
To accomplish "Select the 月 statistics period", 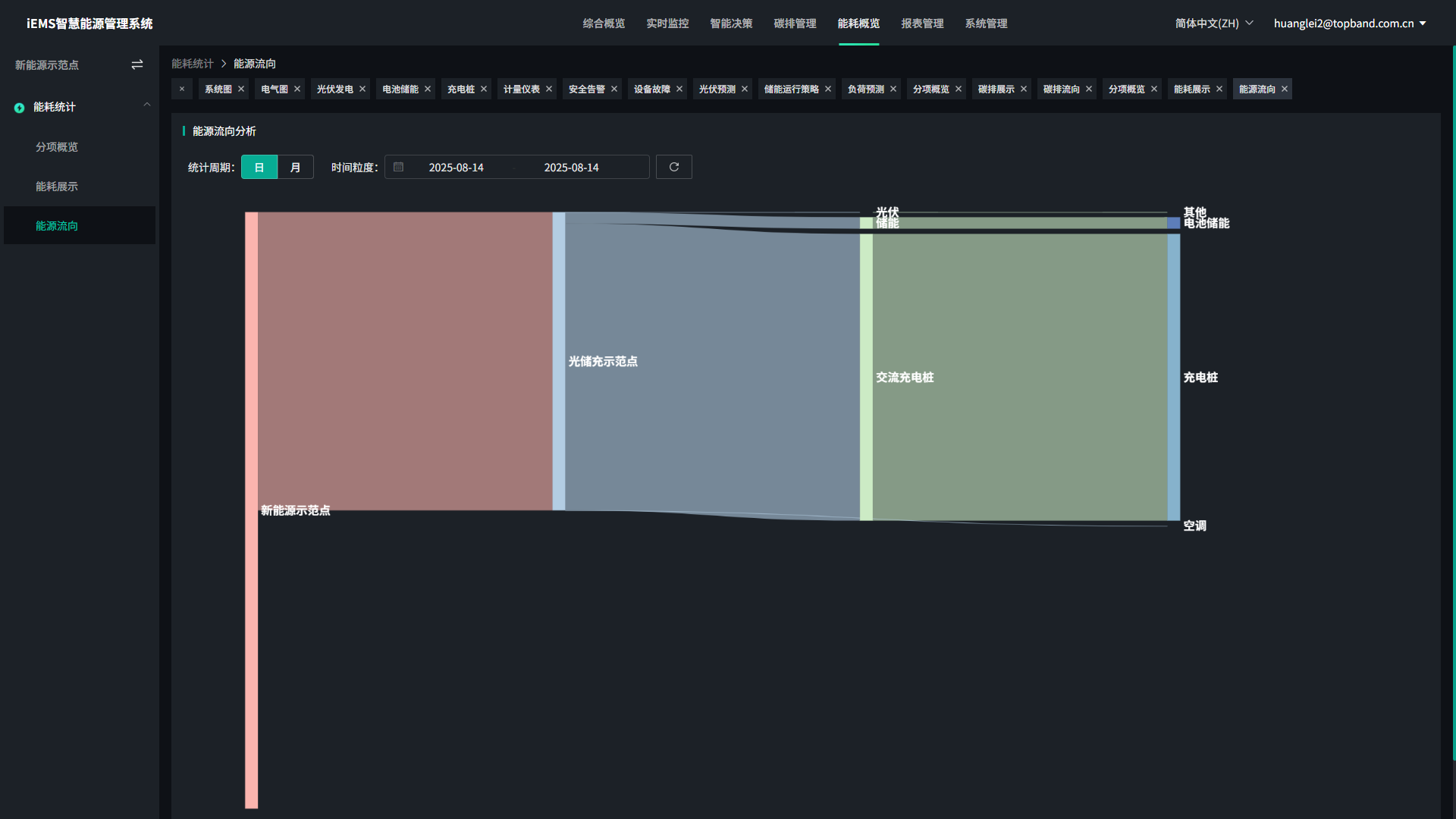I will [296, 167].
